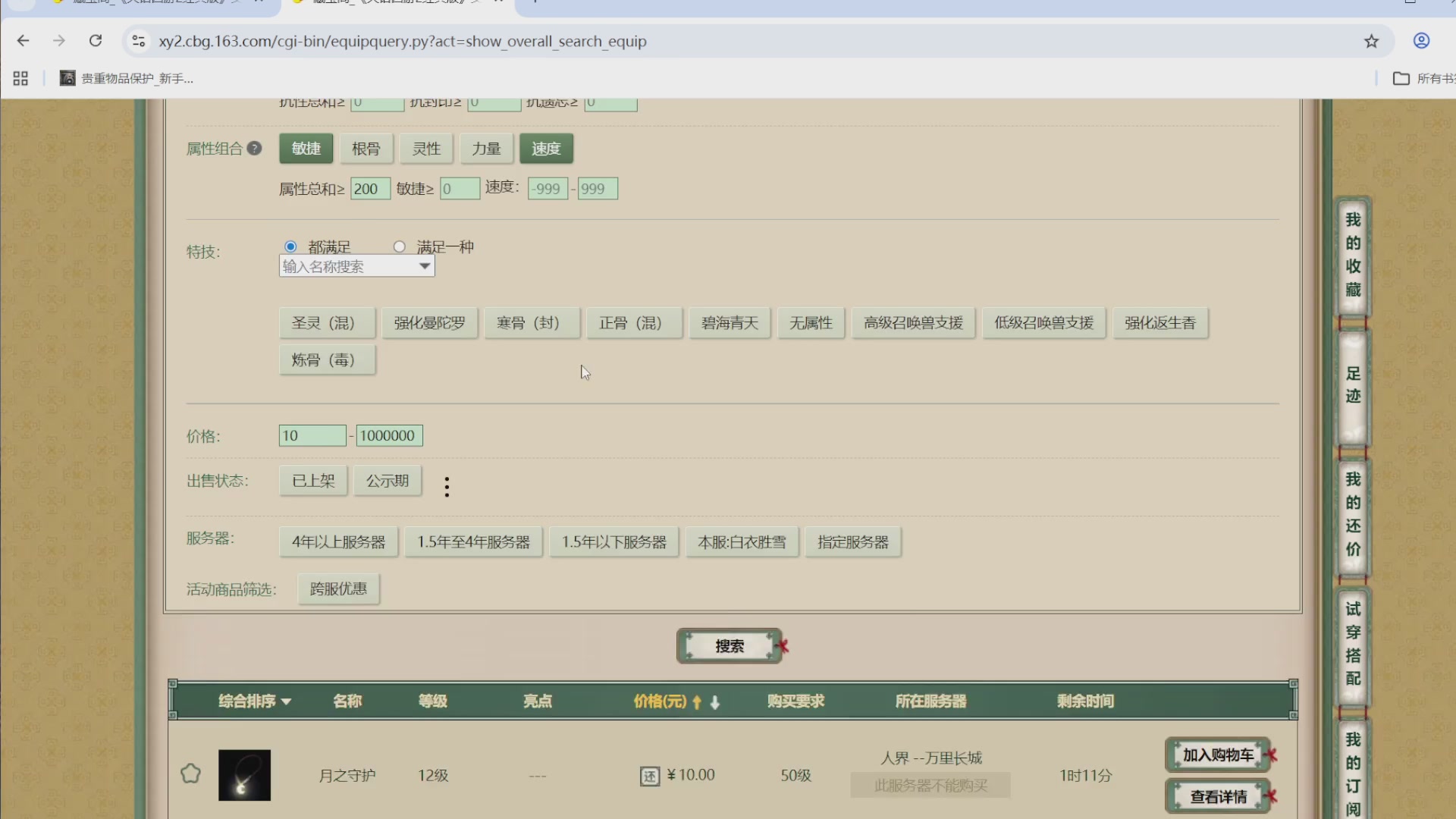
Task: Click the minimum price input showing 10
Action: point(312,435)
